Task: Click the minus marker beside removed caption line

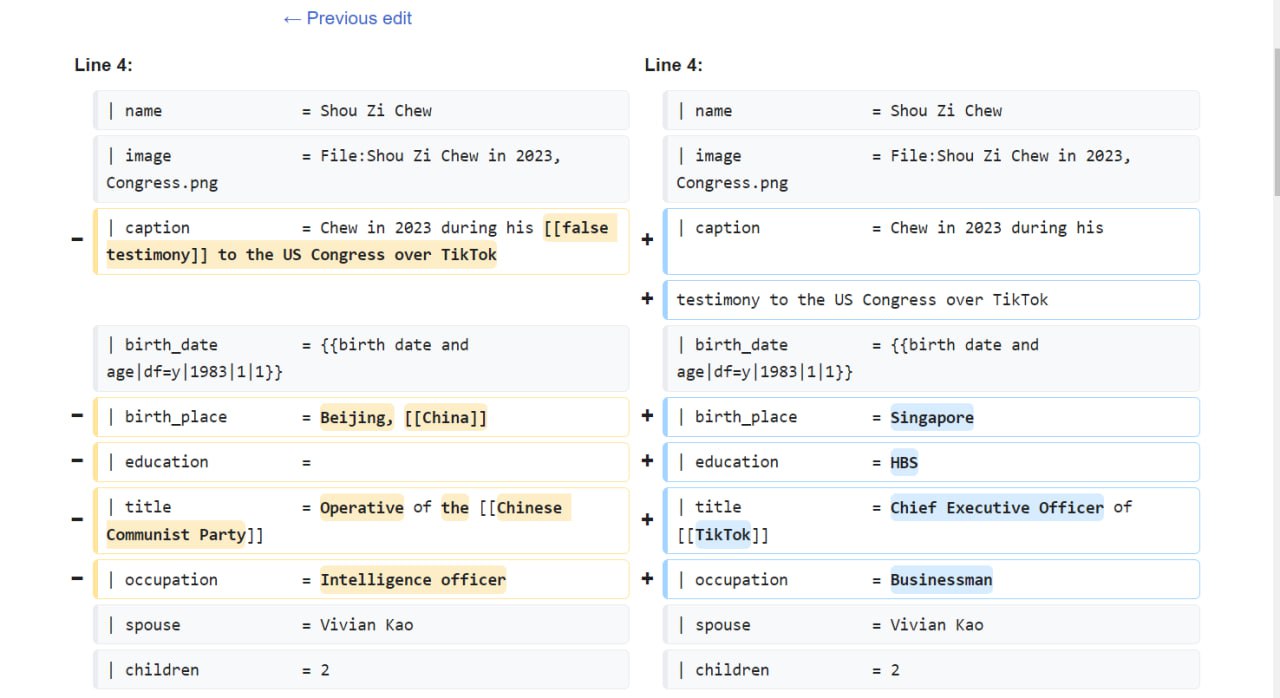Action: pos(77,239)
